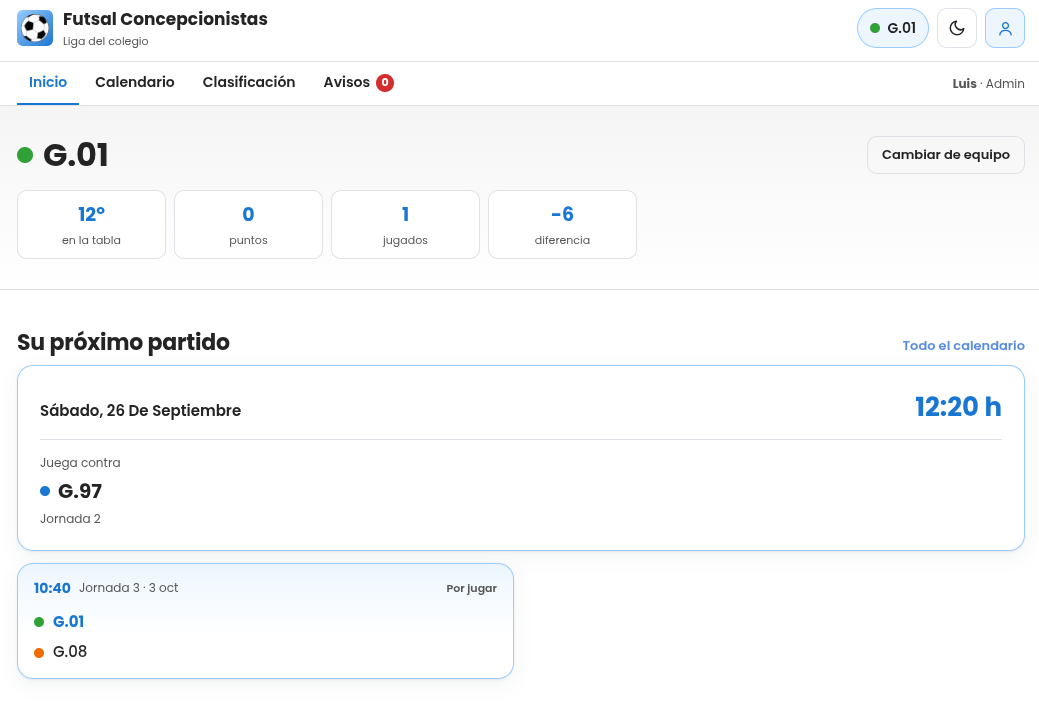
Task: Click the 12:20 h match time
Action: click(x=958, y=407)
